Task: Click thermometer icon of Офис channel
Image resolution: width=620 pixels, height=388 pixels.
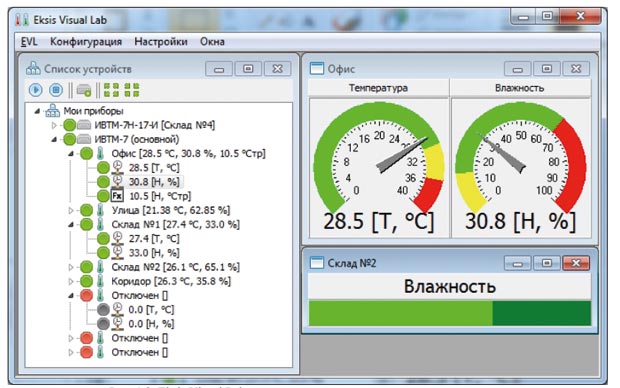Action: click(x=100, y=153)
